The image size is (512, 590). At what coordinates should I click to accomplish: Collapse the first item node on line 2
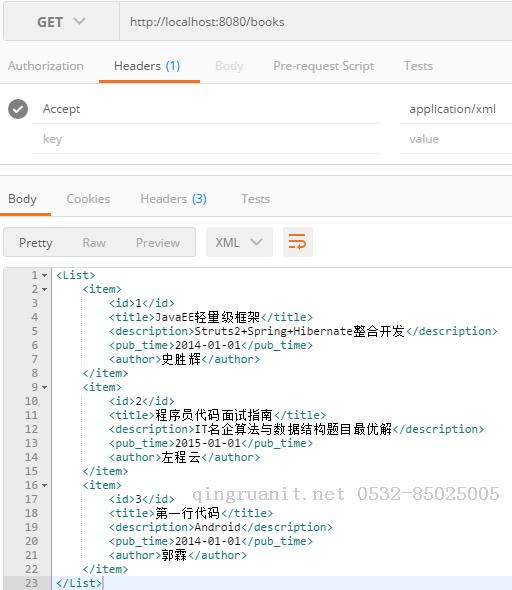[x=45, y=289]
